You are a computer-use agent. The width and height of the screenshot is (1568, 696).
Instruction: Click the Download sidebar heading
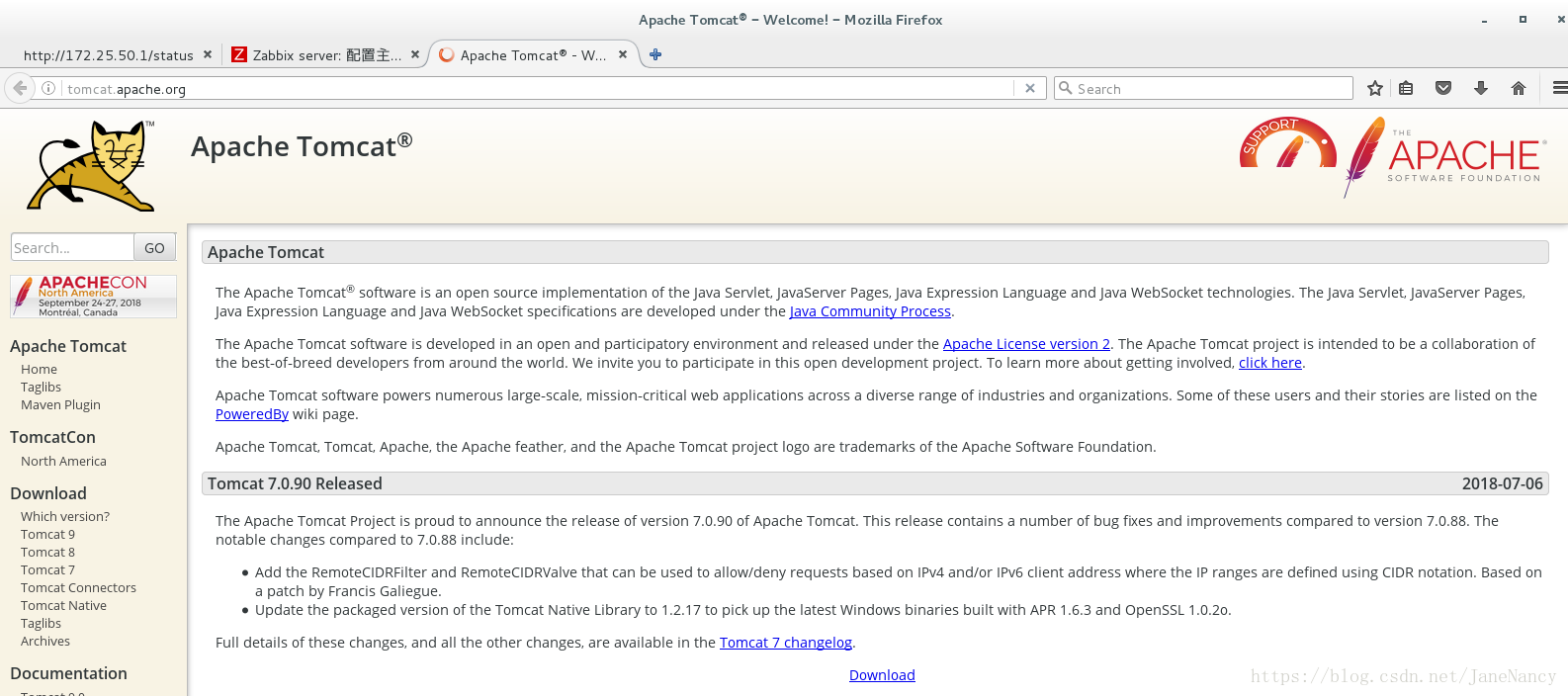click(x=48, y=493)
